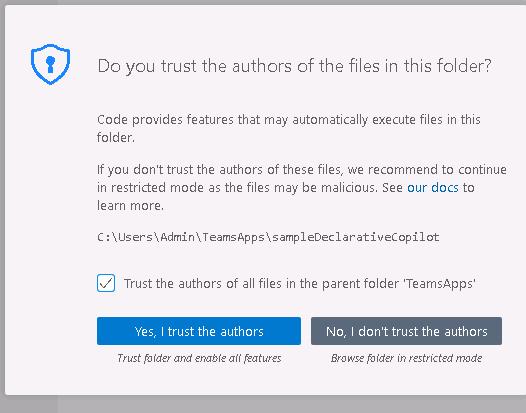The width and height of the screenshot is (526, 413).
Task: Click 'Trust folder and enable all features' caption
Action: [x=199, y=358]
